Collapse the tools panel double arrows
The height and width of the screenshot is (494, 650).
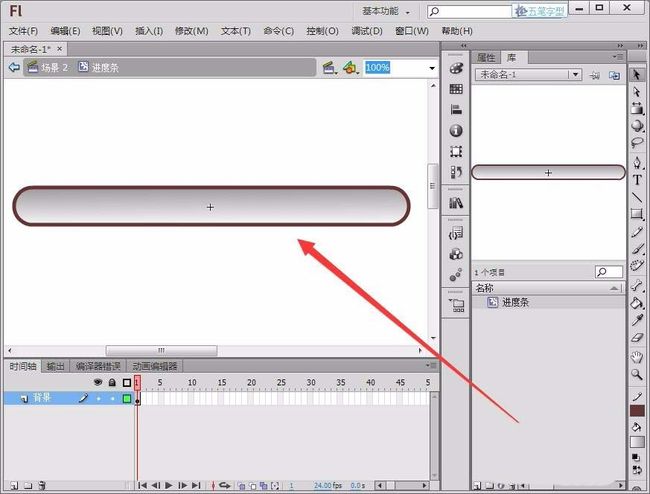pyautogui.click(x=641, y=46)
